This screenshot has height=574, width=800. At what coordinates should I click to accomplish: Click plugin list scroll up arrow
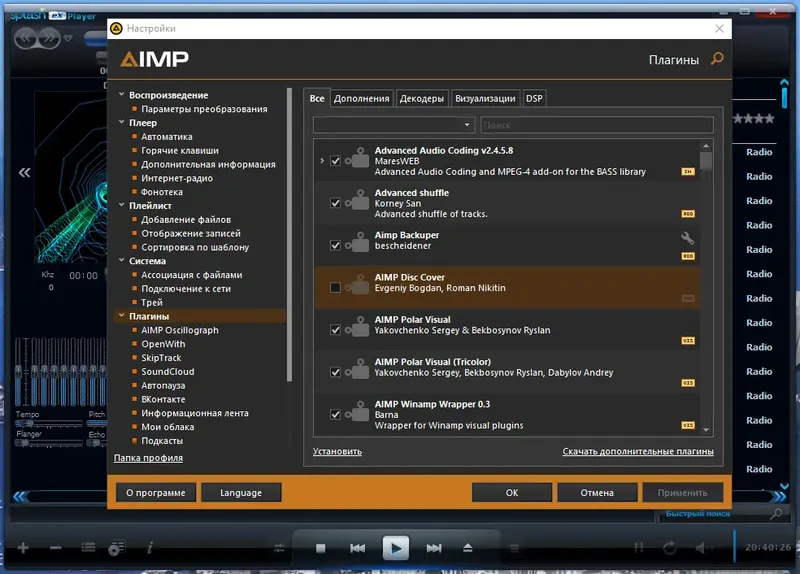tap(706, 146)
